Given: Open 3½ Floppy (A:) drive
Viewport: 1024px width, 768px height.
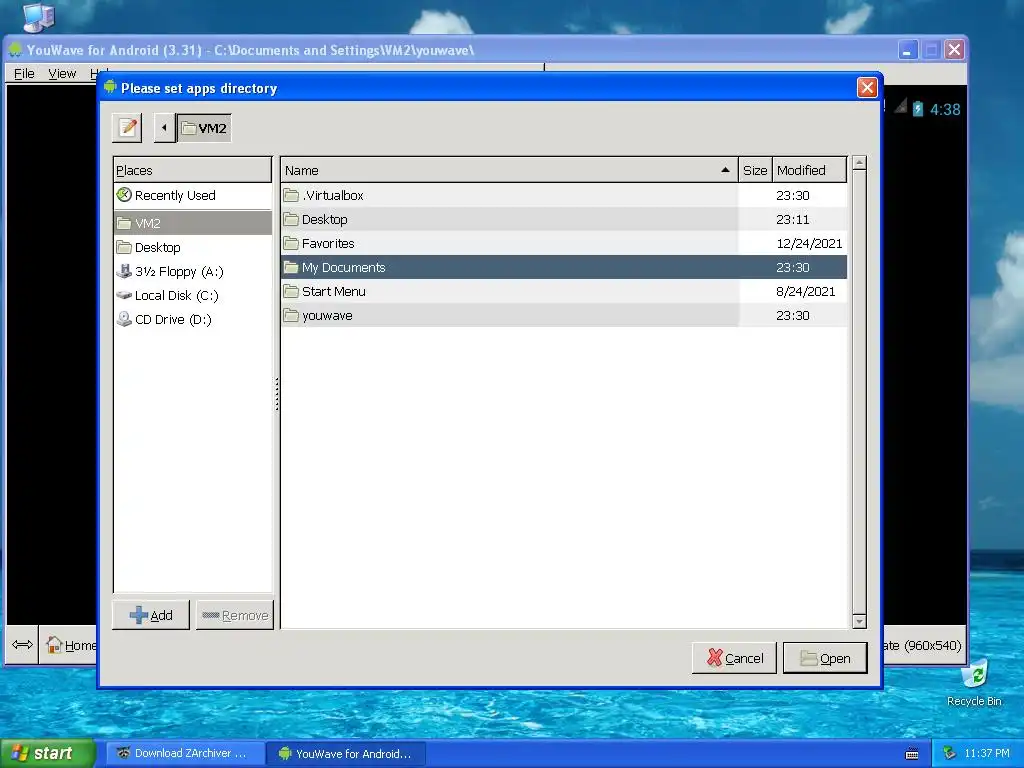Looking at the screenshot, I should pos(192,272).
